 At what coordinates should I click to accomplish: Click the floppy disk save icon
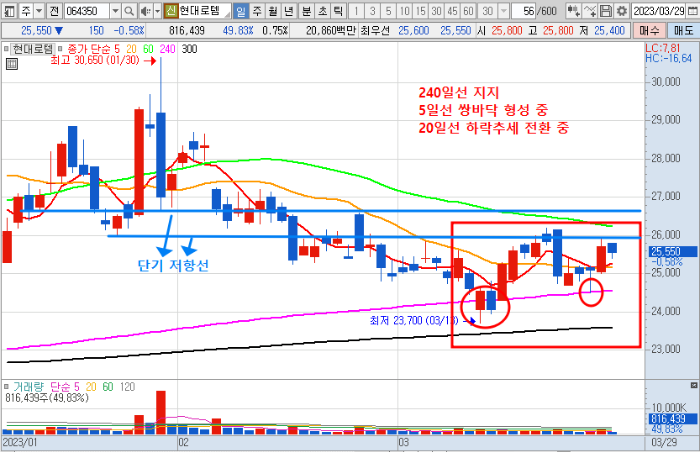tap(605, 11)
